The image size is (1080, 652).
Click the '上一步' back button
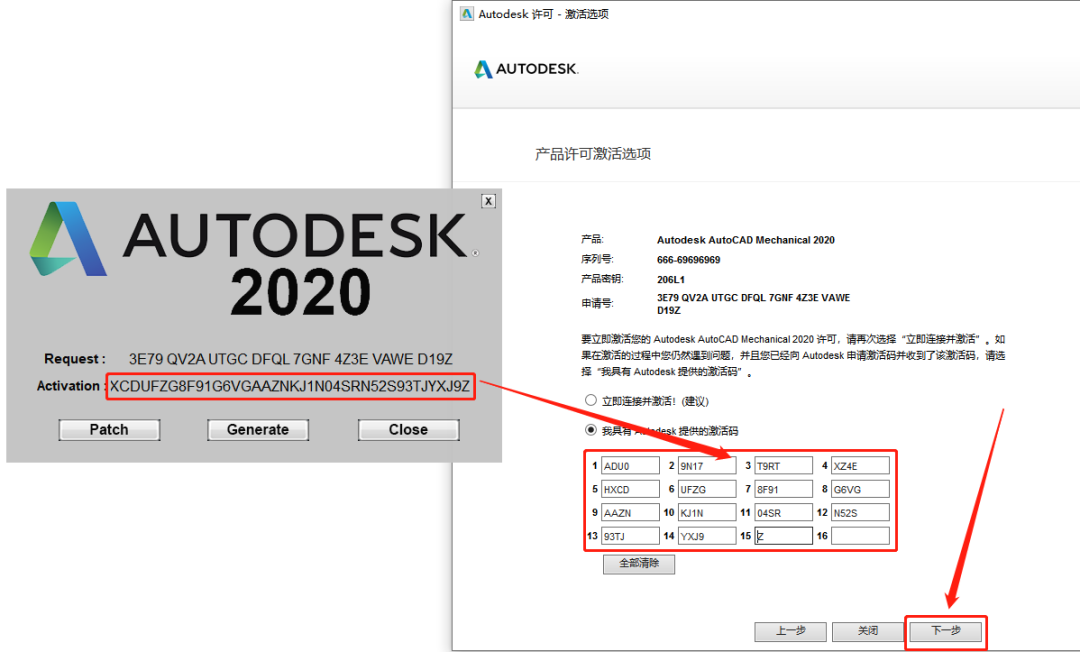point(790,631)
